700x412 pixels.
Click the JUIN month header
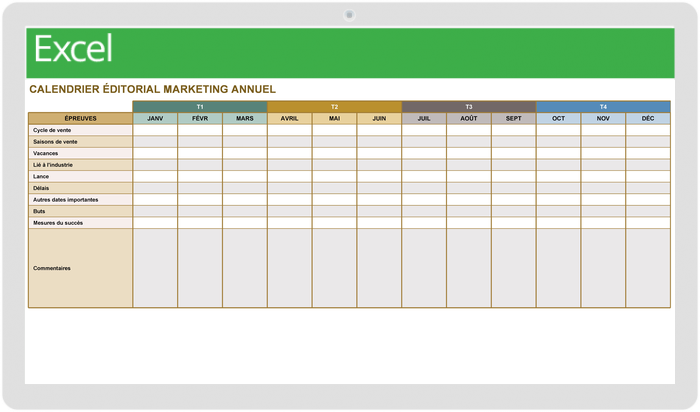click(379, 118)
